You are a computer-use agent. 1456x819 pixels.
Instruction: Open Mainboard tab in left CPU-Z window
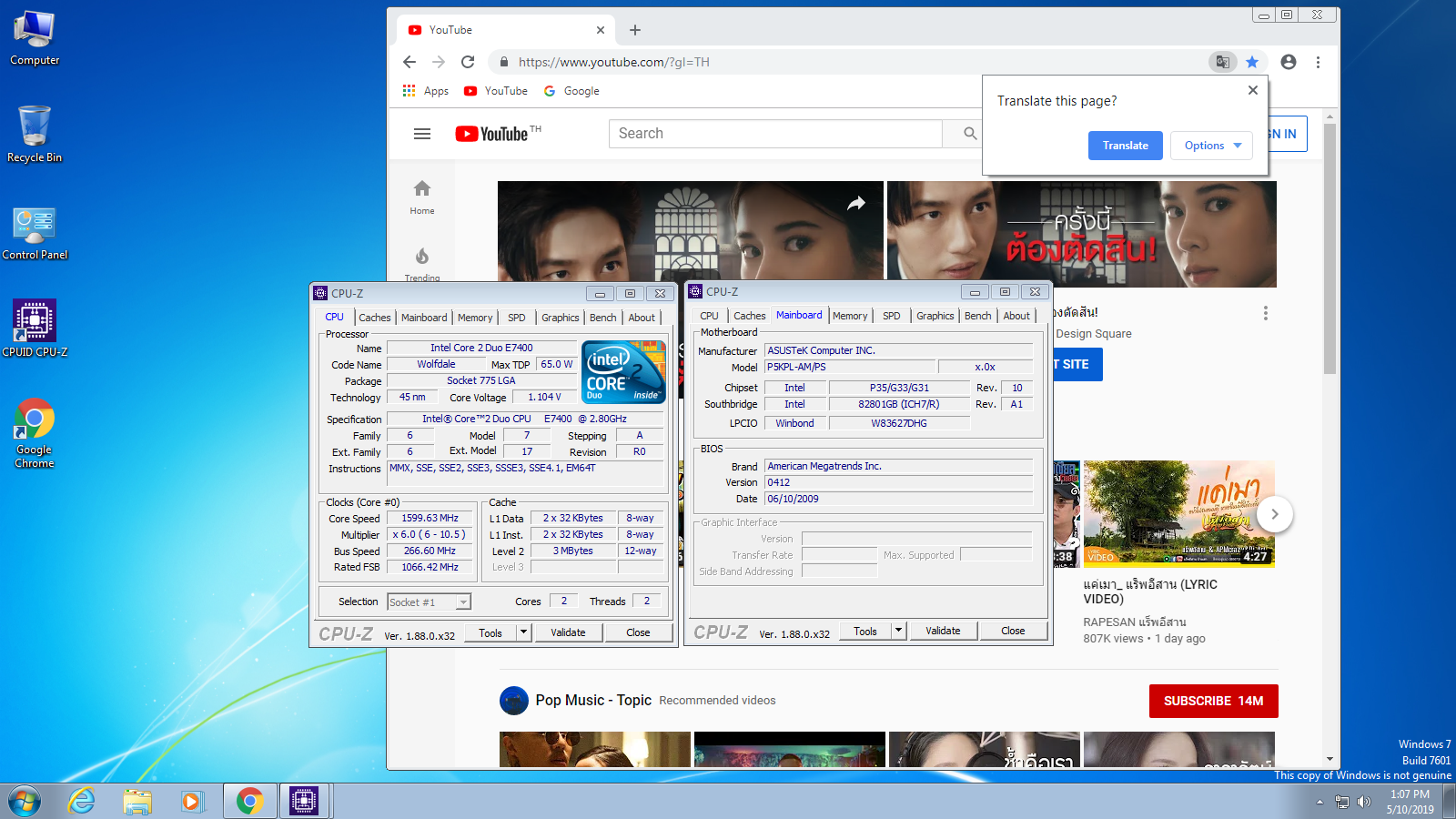[x=424, y=318]
